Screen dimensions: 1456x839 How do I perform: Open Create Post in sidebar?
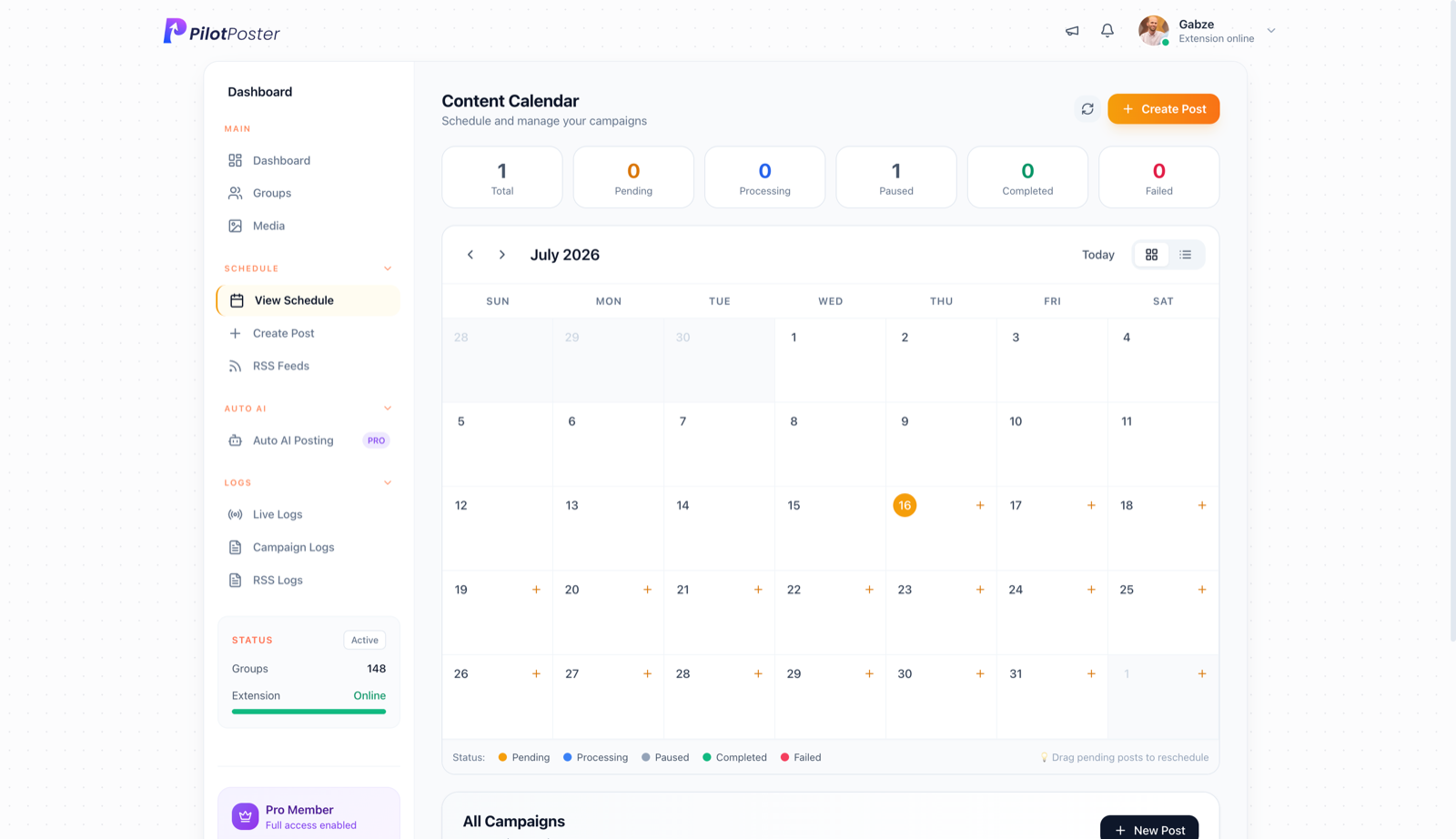(x=308, y=333)
